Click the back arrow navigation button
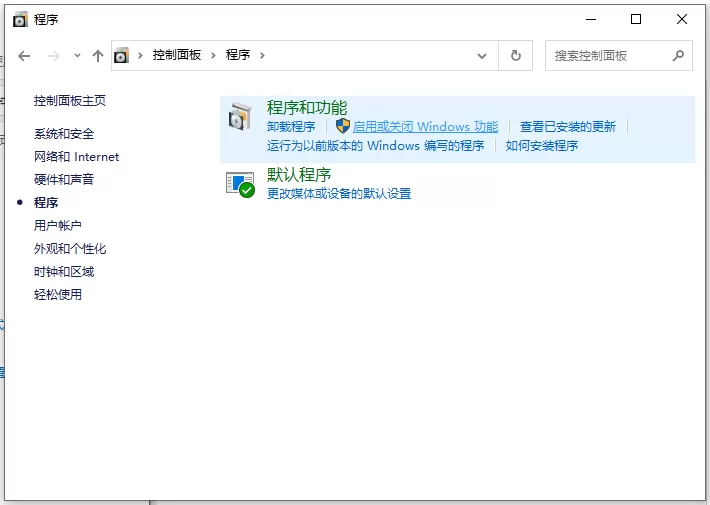The width and height of the screenshot is (710, 505). [x=24, y=56]
